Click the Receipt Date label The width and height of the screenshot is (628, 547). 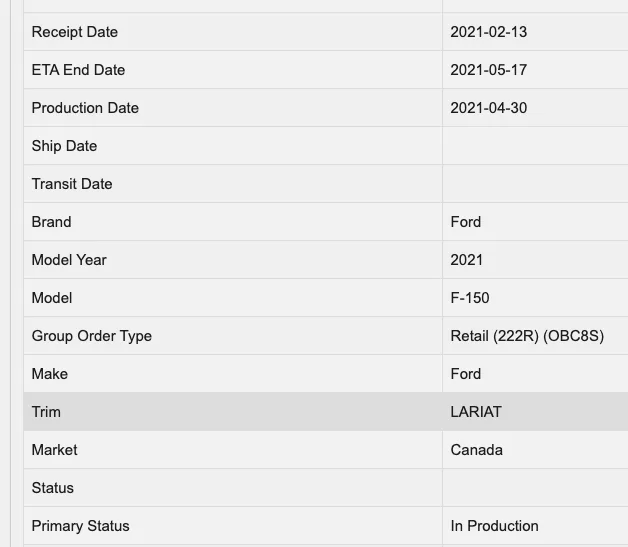click(75, 32)
